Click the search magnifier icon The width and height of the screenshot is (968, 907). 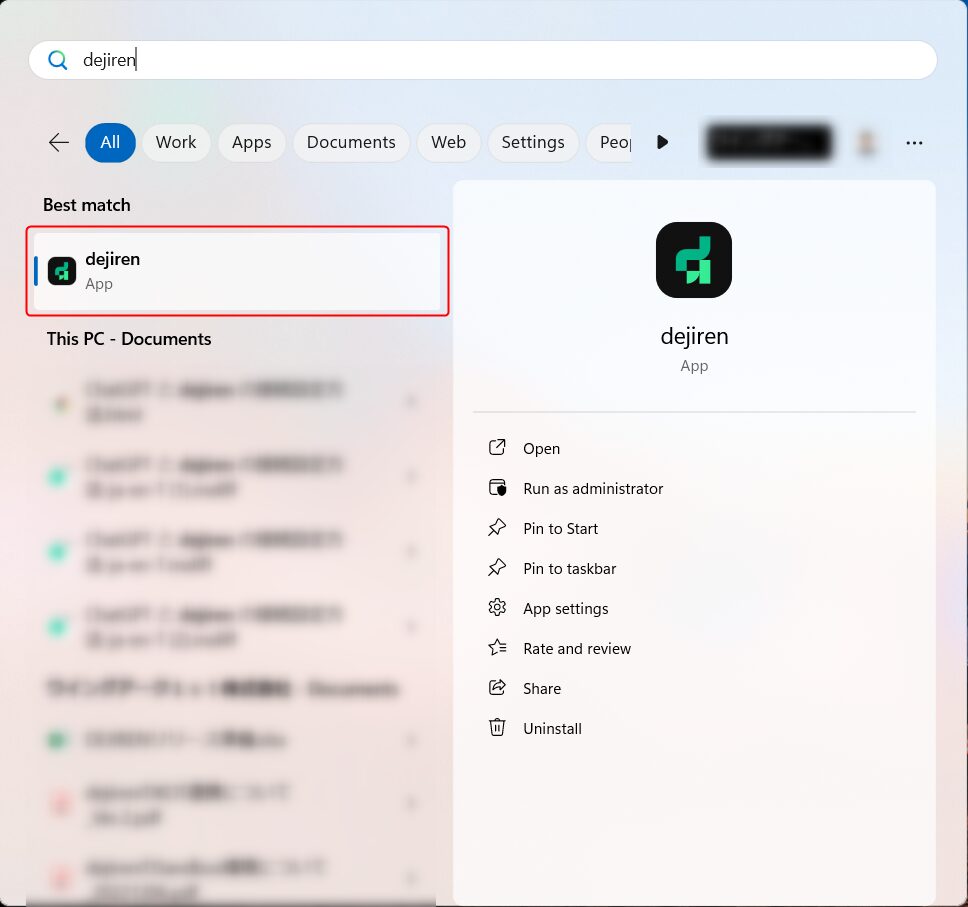(x=57, y=60)
